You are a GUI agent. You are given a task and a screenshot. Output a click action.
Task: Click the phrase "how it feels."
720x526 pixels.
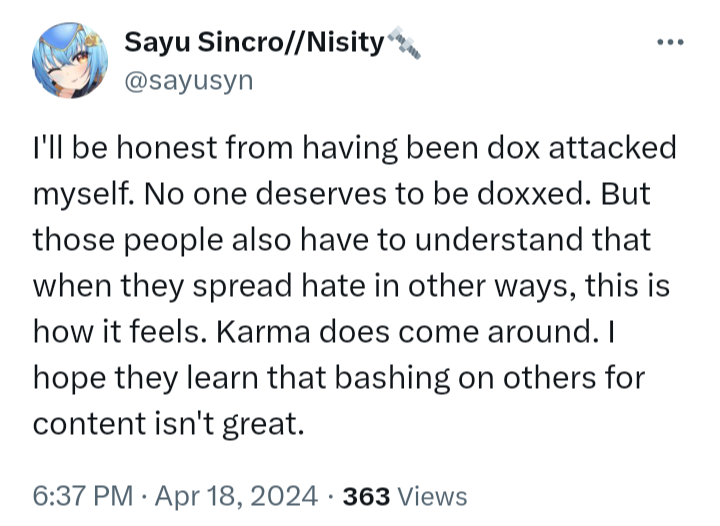pyautogui.click(x=120, y=331)
